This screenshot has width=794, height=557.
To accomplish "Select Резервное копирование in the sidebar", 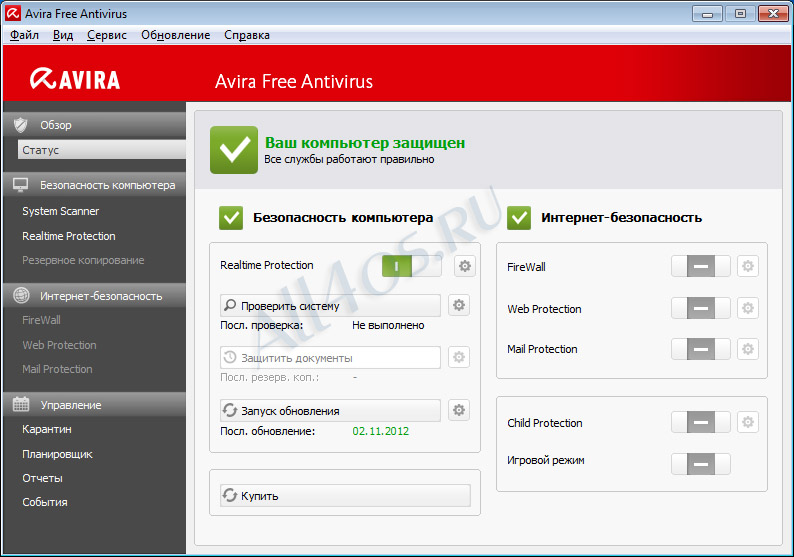I will pos(83,260).
